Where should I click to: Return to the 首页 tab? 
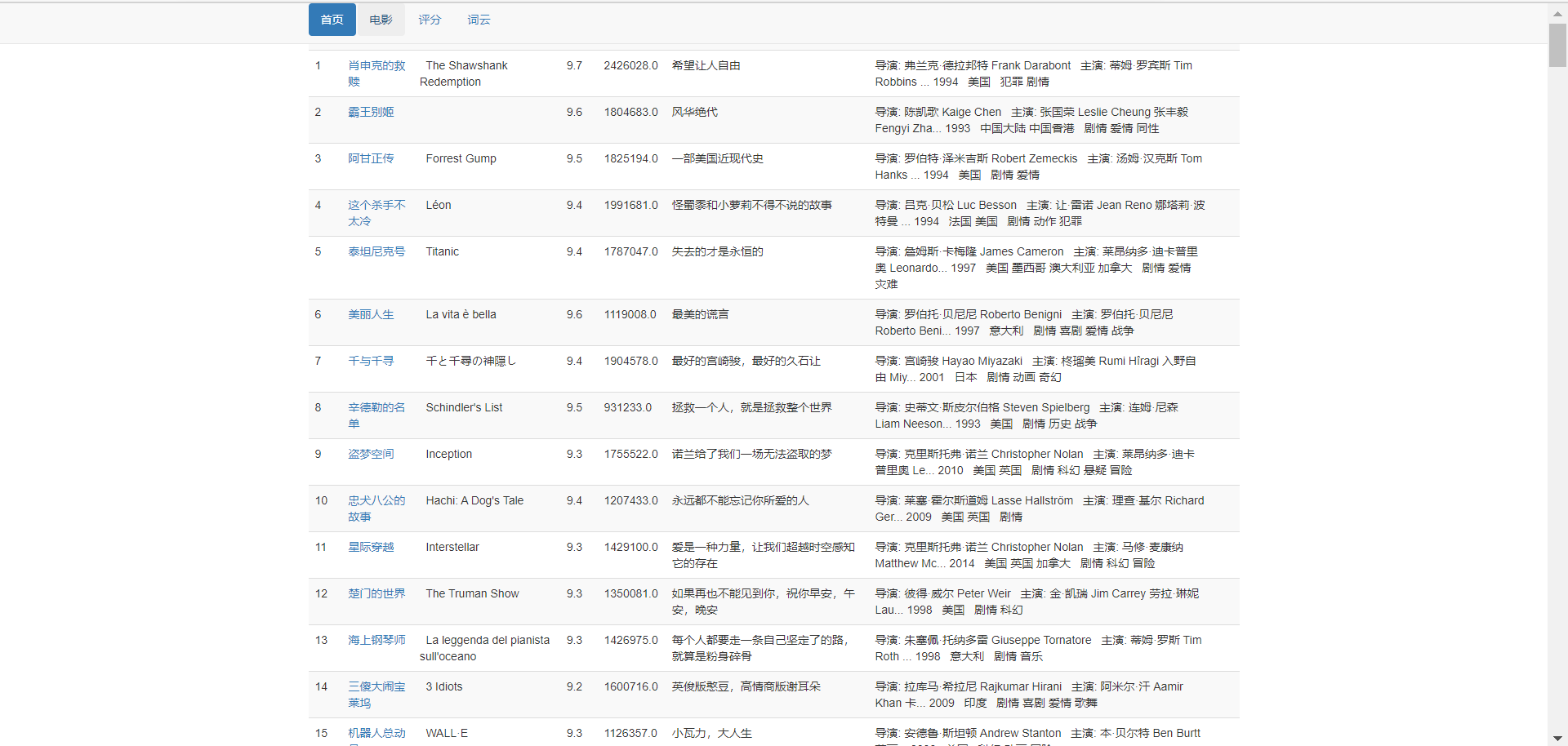332,20
